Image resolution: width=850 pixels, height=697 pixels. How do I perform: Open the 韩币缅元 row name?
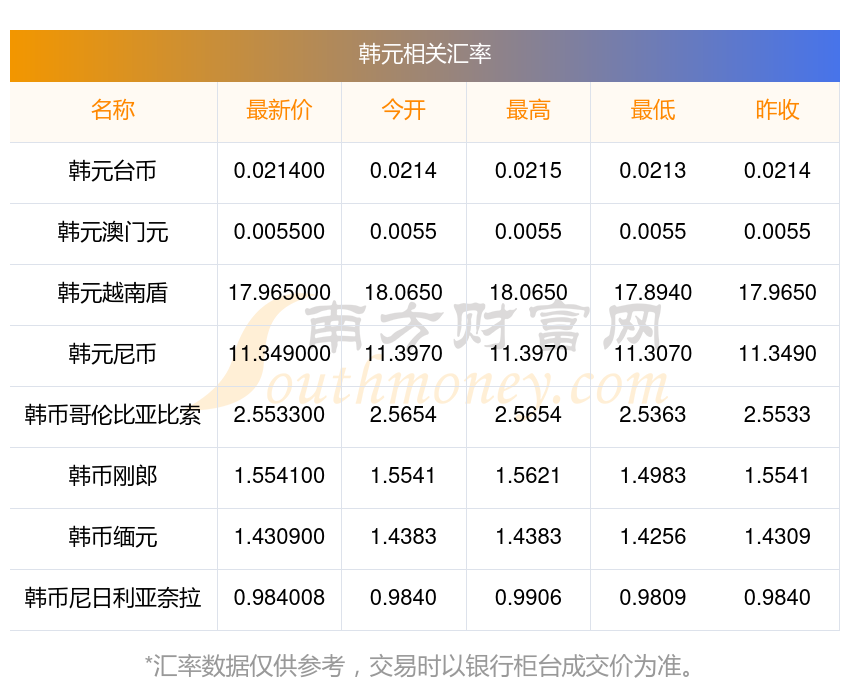pyautogui.click(x=113, y=537)
